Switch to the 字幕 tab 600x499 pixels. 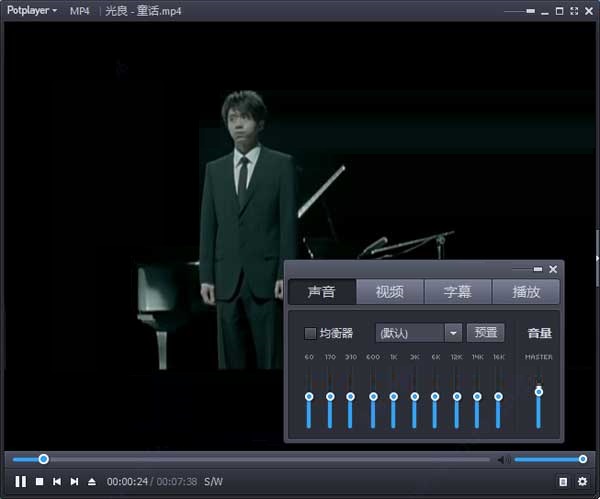[457, 292]
